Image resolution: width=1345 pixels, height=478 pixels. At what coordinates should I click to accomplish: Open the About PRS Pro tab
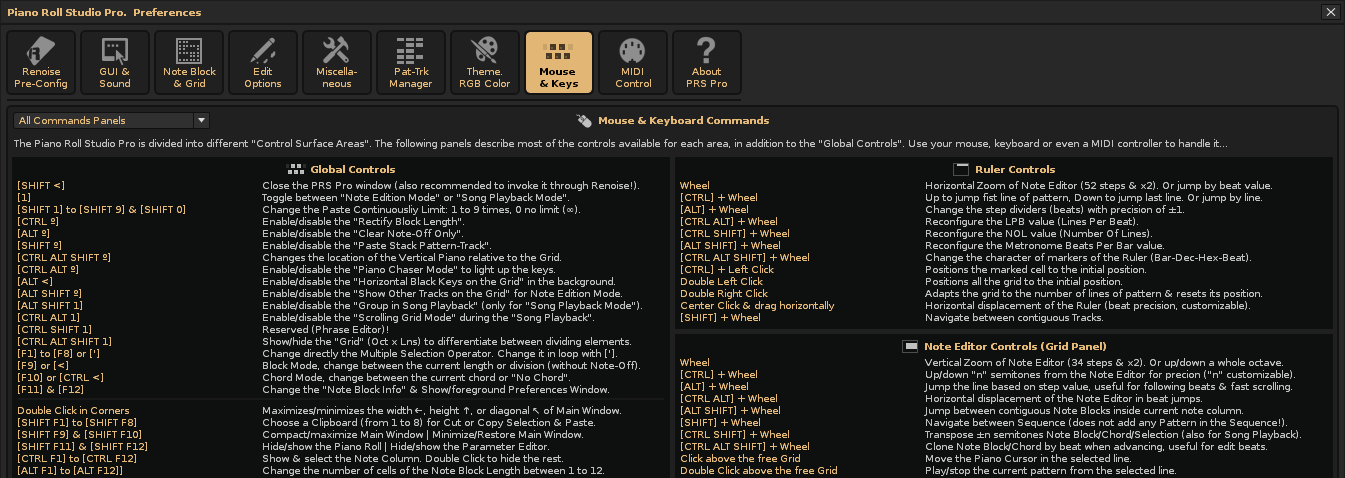pos(707,62)
